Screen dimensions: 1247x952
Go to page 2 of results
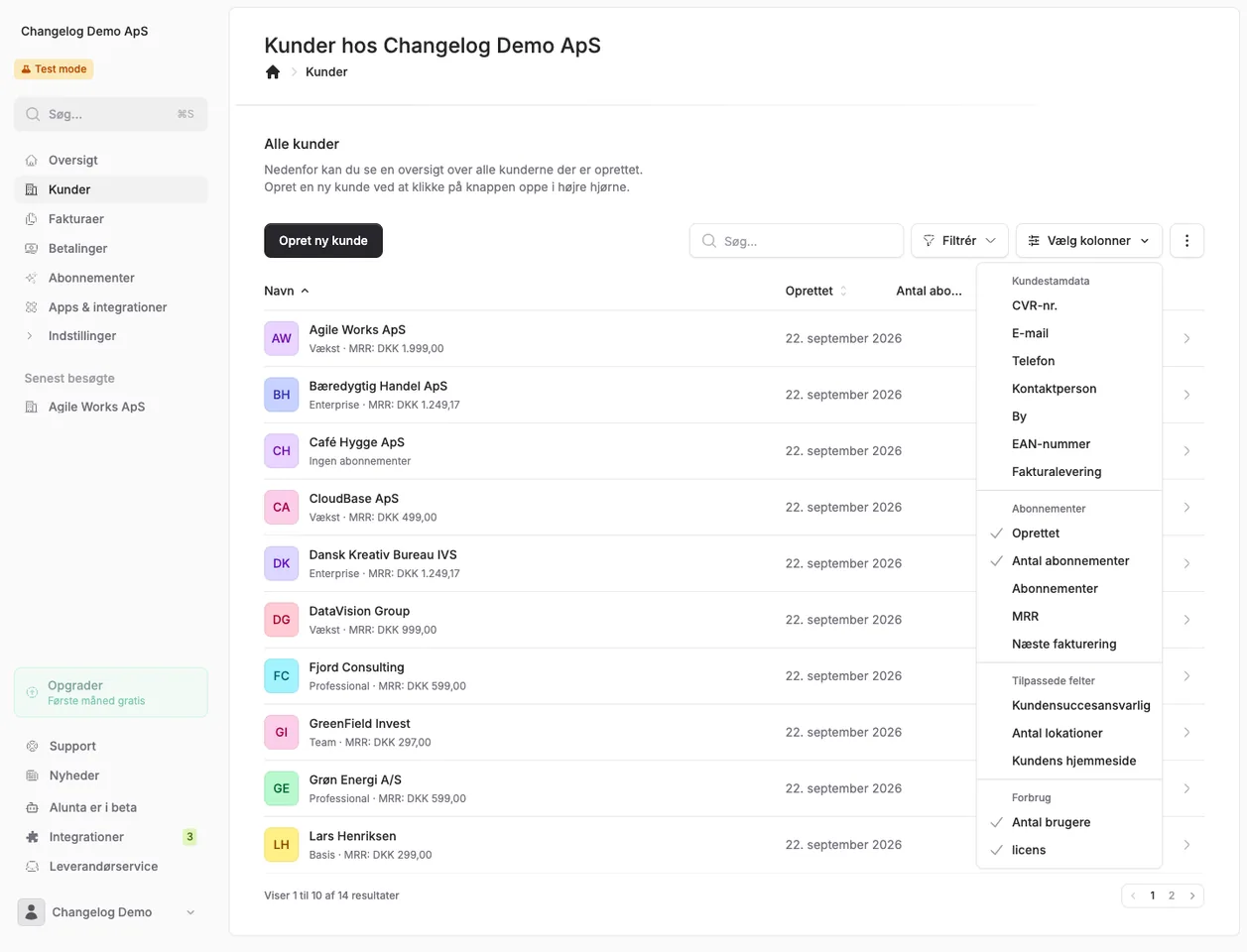(x=1172, y=895)
